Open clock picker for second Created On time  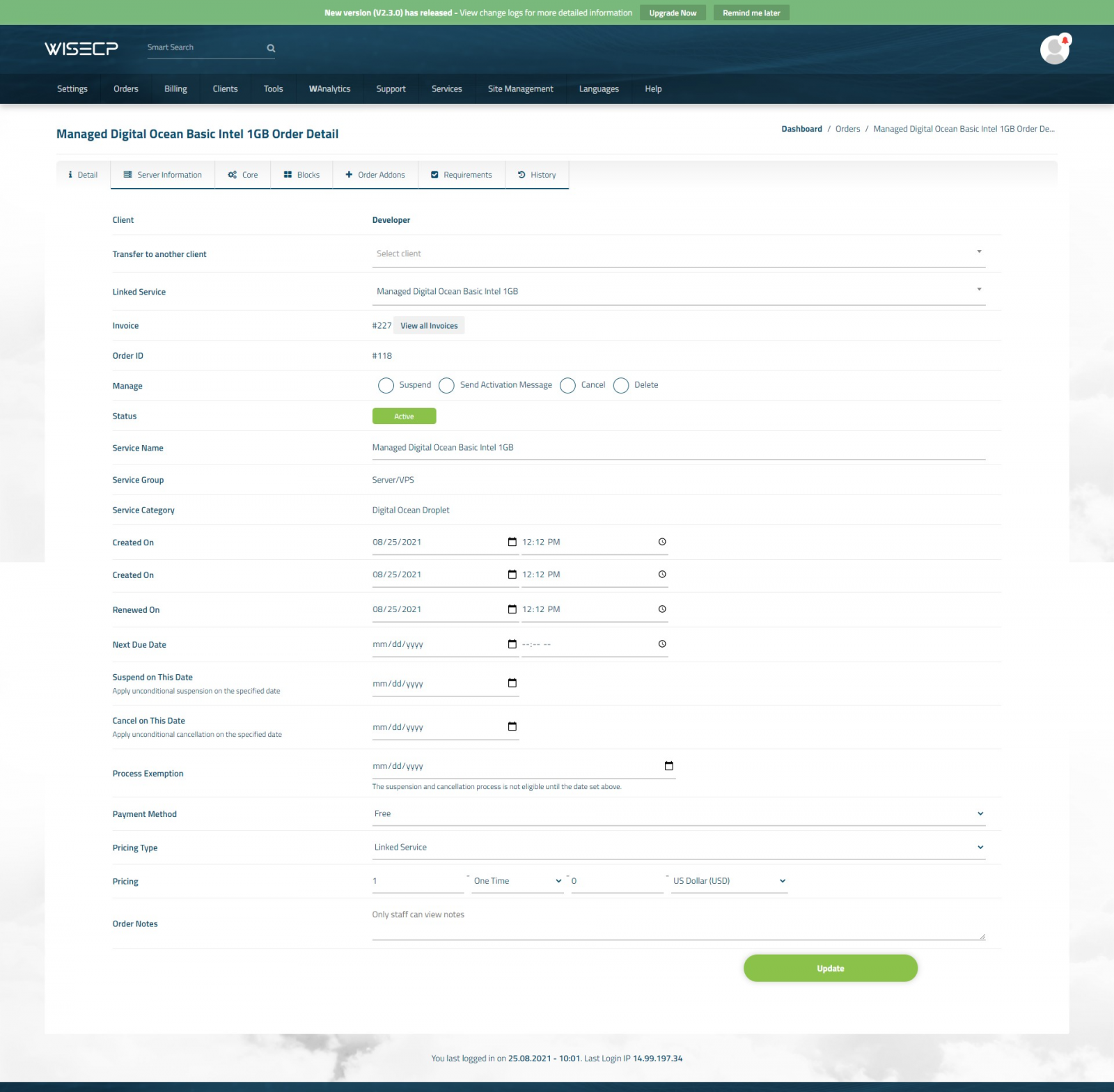point(662,575)
